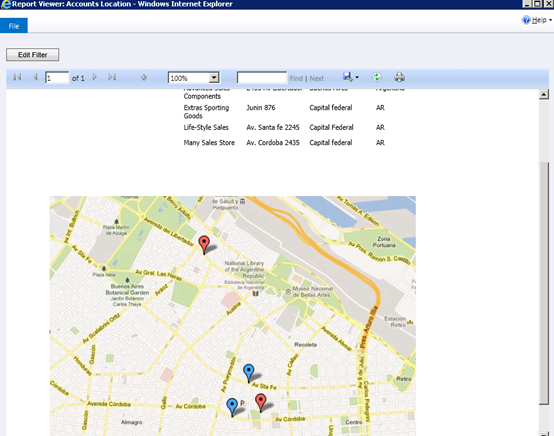Click Internet Explorer logo in title bar

pyautogui.click(x=6, y=4)
